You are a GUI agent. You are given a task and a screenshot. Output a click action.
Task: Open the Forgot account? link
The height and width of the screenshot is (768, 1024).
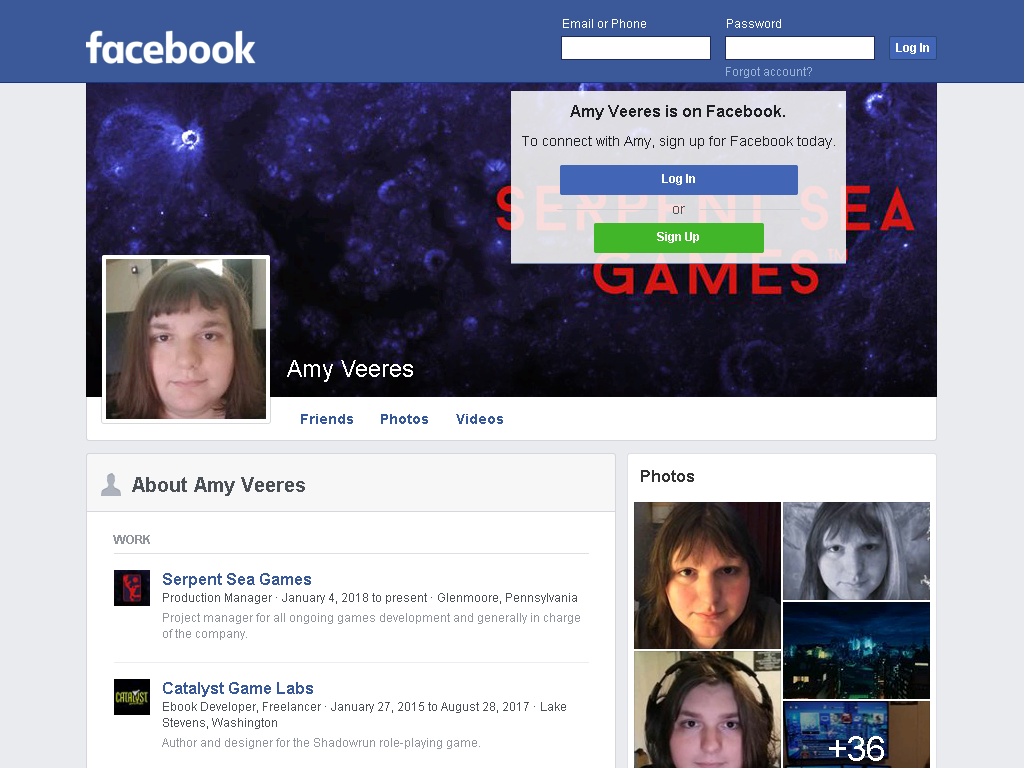click(x=769, y=72)
